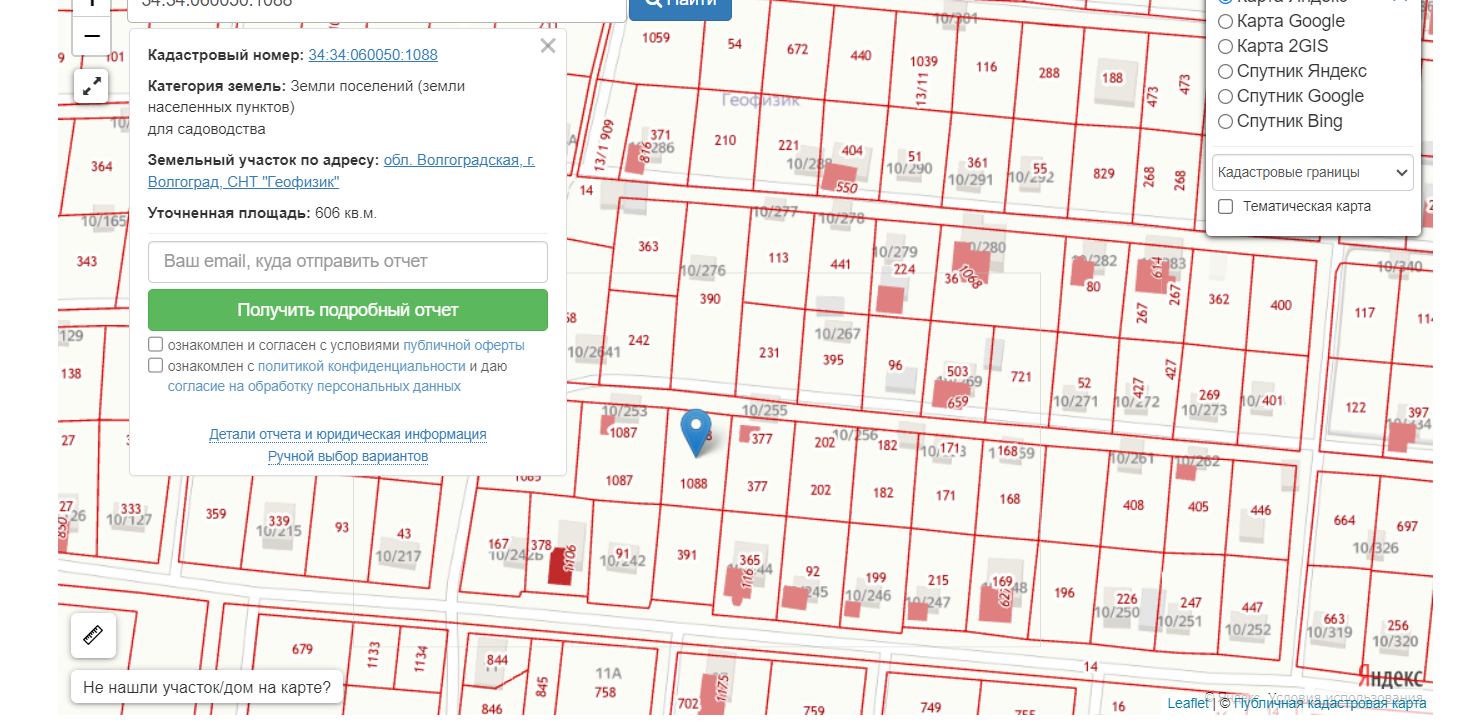Click parcel labeled 391 on map

point(687,555)
